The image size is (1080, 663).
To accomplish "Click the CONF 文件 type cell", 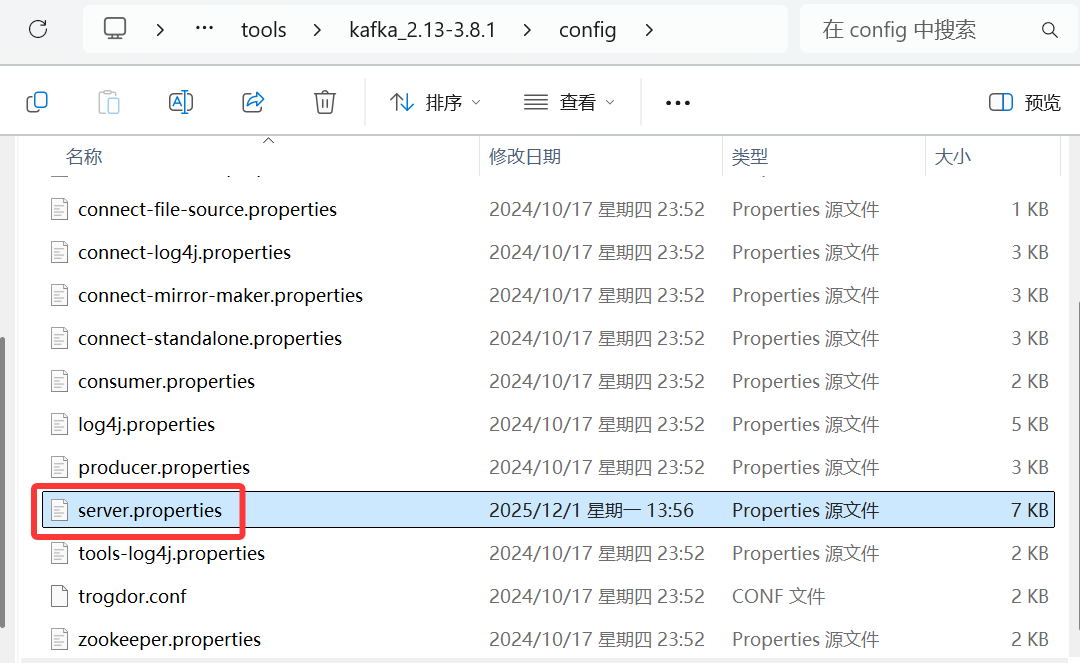I will (x=778, y=596).
